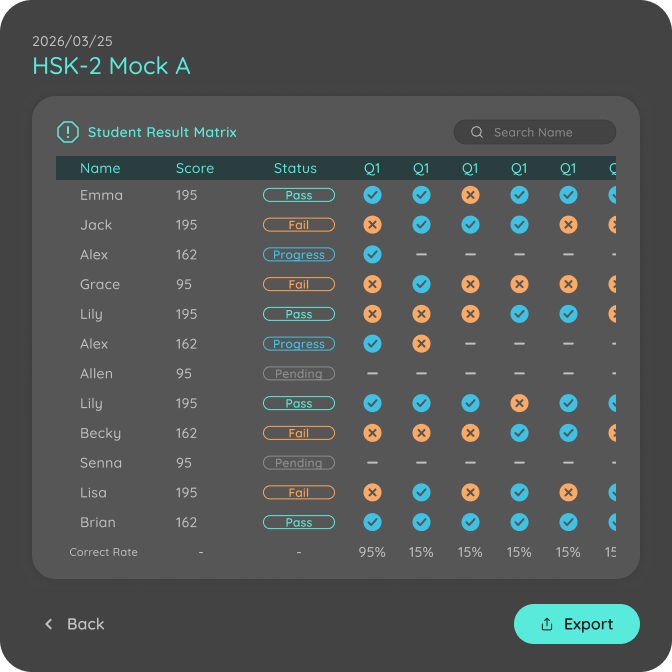Sort by the Name column header
The height and width of the screenshot is (672, 672).
[x=100, y=168]
